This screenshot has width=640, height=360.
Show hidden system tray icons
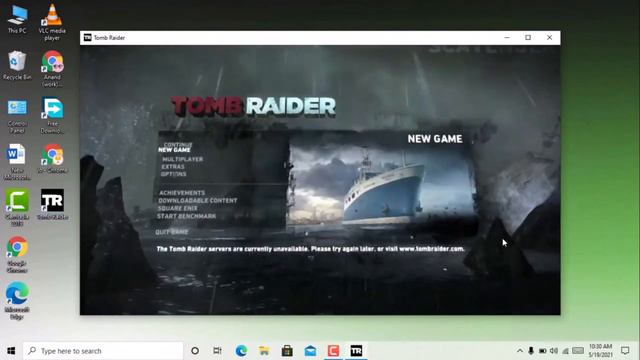(x=520, y=351)
